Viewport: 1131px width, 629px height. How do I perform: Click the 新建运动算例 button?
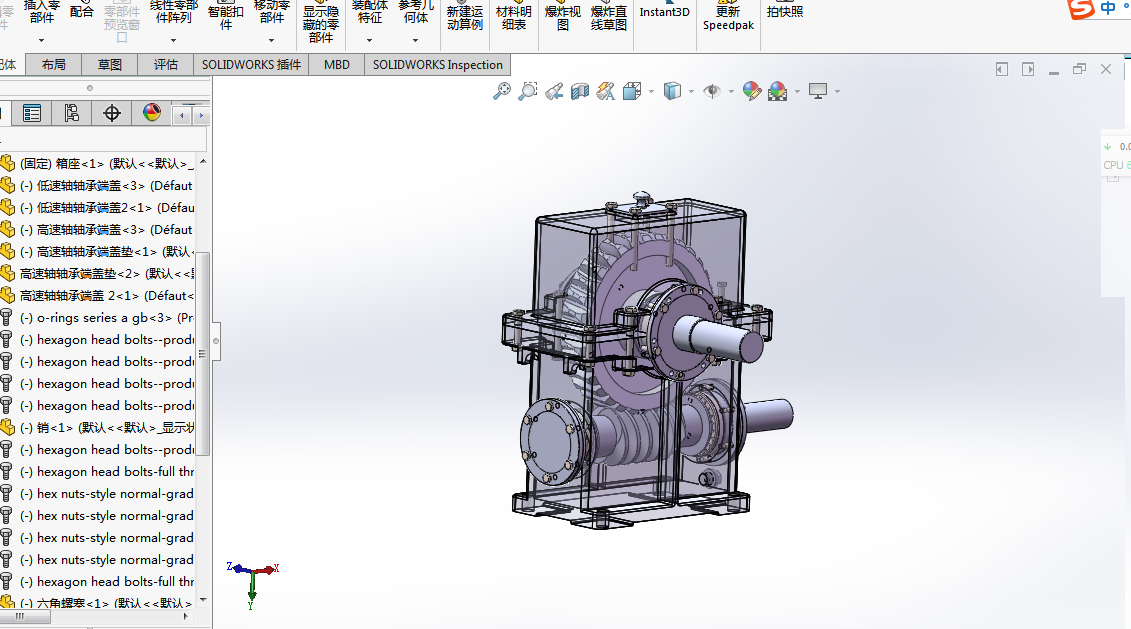pyautogui.click(x=465, y=18)
